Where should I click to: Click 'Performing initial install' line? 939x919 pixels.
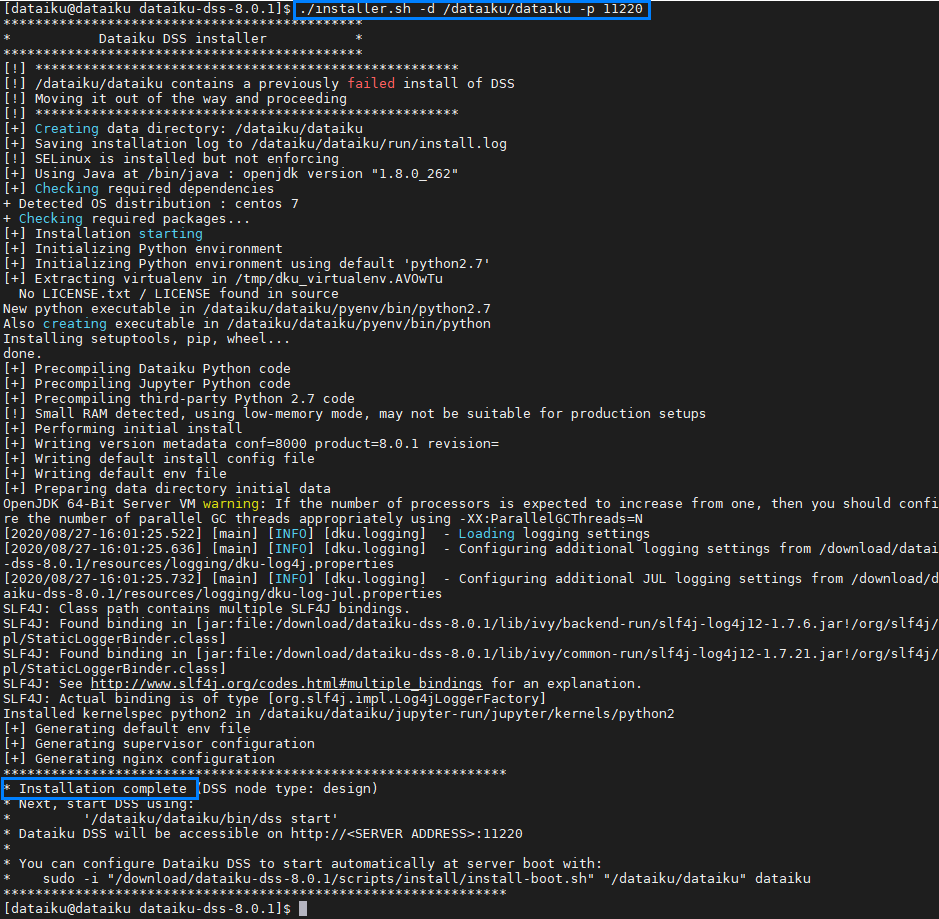click(x=123, y=428)
